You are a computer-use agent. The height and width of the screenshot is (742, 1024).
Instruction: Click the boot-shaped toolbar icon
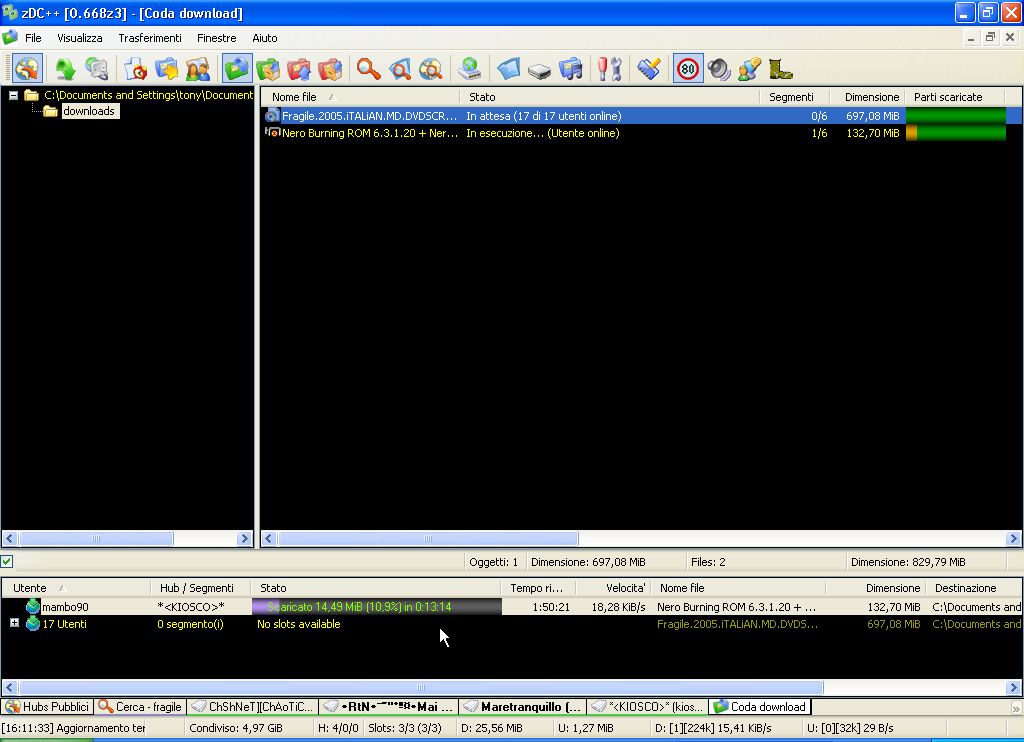(x=780, y=69)
